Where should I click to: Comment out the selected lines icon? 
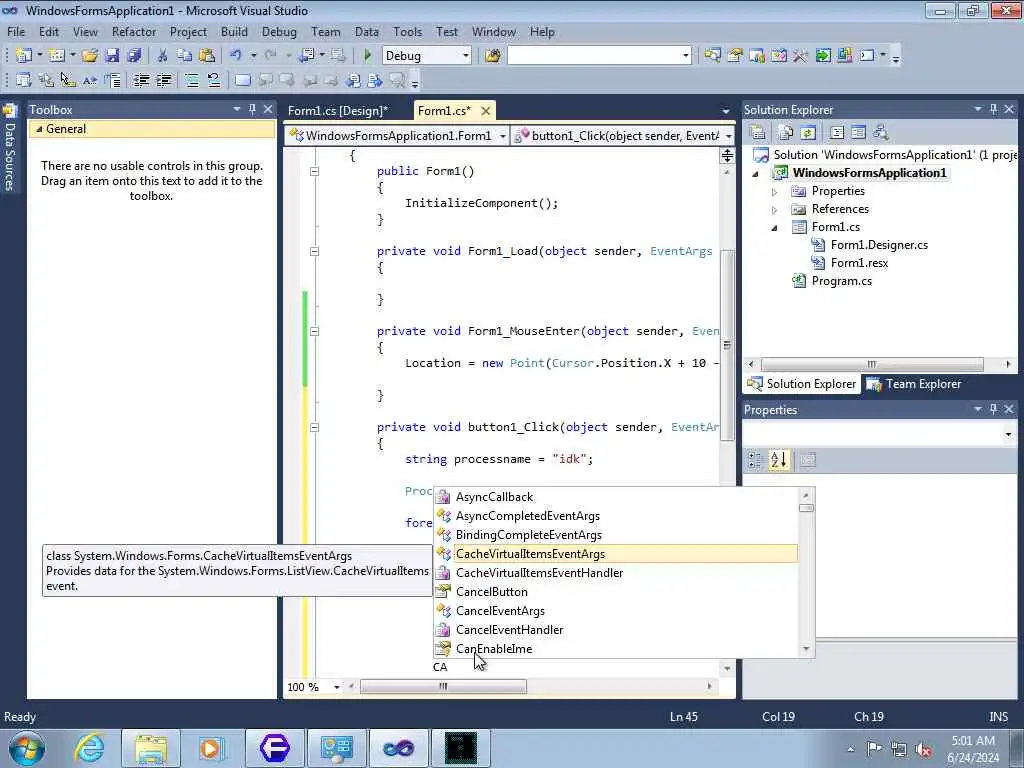point(191,80)
